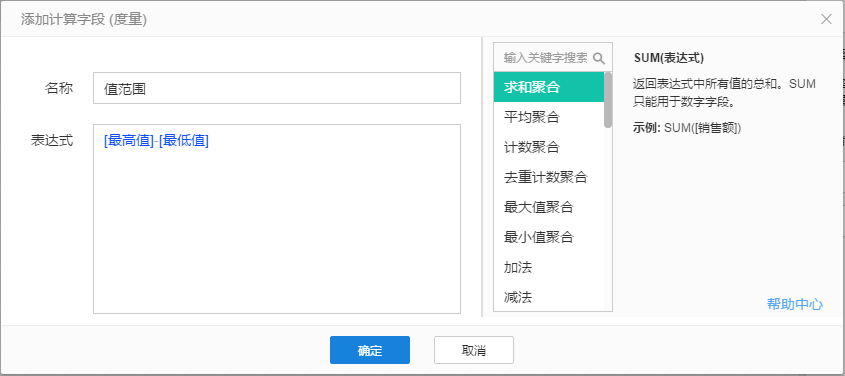
Task: Click the [最高值] field token
Action: pos(129,141)
